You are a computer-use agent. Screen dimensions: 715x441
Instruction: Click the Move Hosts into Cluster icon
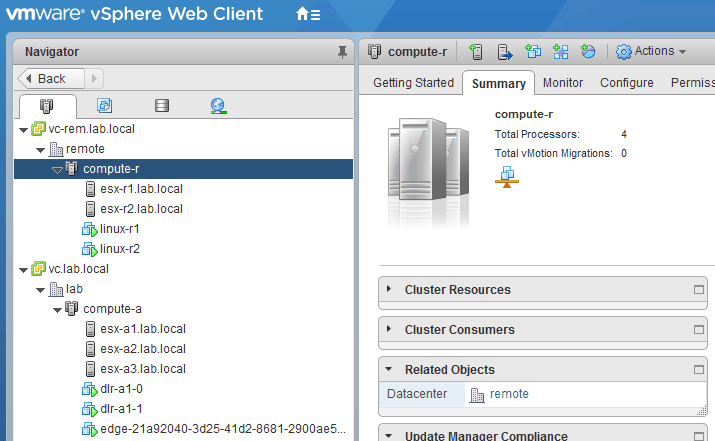(504, 52)
